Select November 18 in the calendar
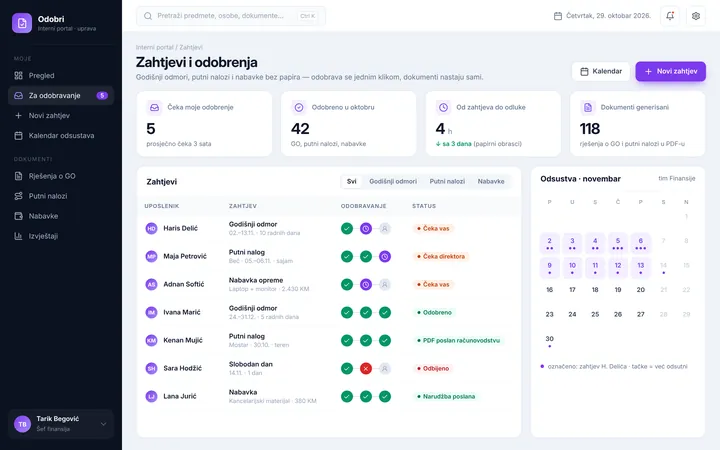Screen dimensions: 720x450 pos(595,290)
